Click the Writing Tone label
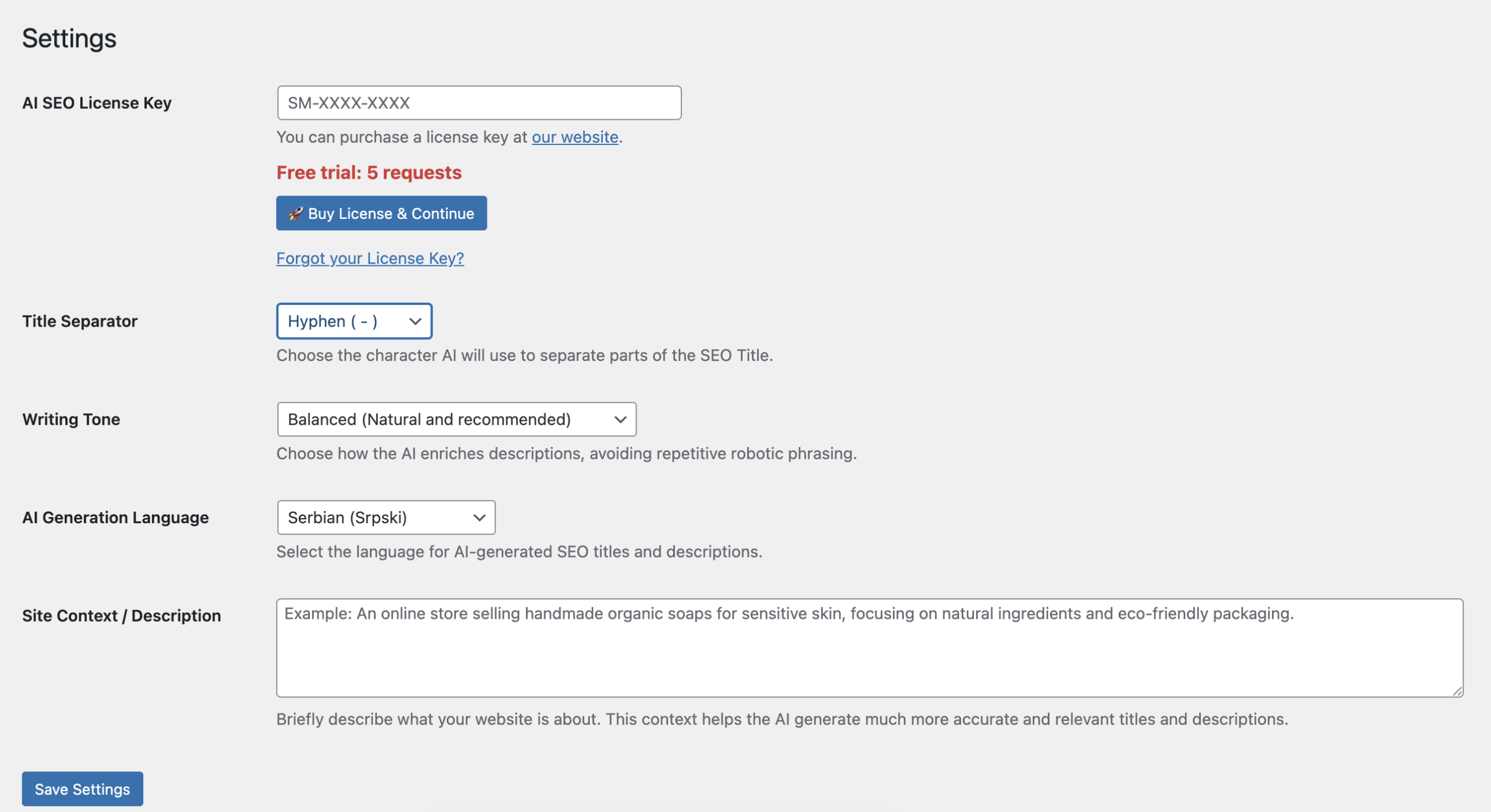The height and width of the screenshot is (812, 1491). (x=71, y=420)
